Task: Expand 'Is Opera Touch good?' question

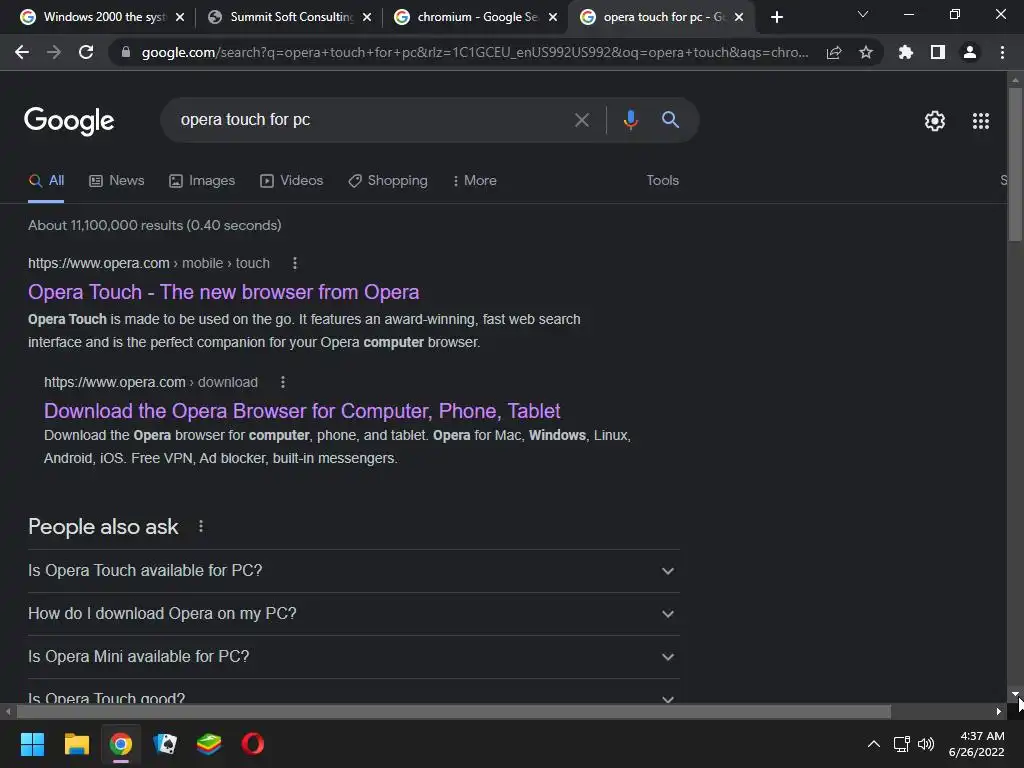Action: 353,692
